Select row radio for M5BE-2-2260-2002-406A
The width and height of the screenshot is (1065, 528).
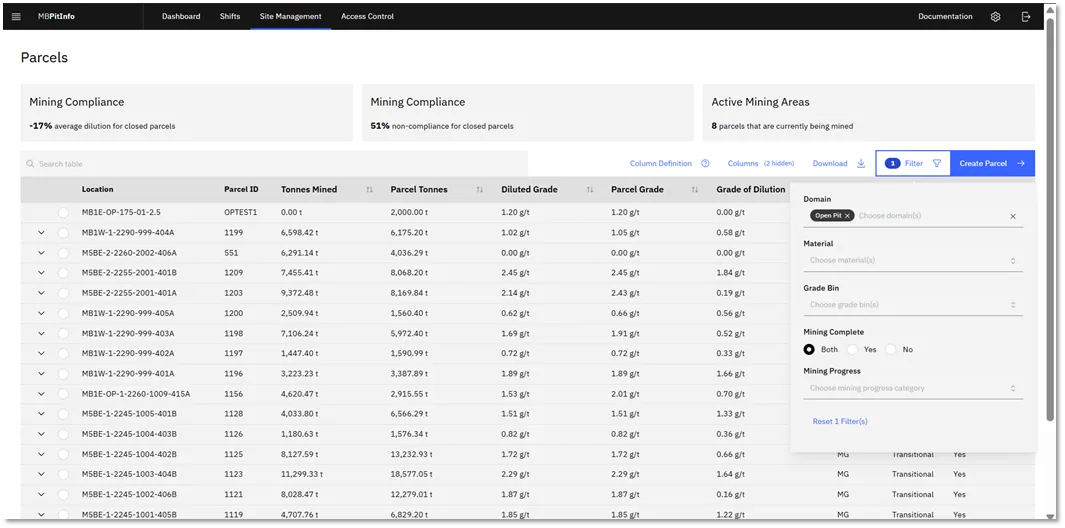(63, 253)
